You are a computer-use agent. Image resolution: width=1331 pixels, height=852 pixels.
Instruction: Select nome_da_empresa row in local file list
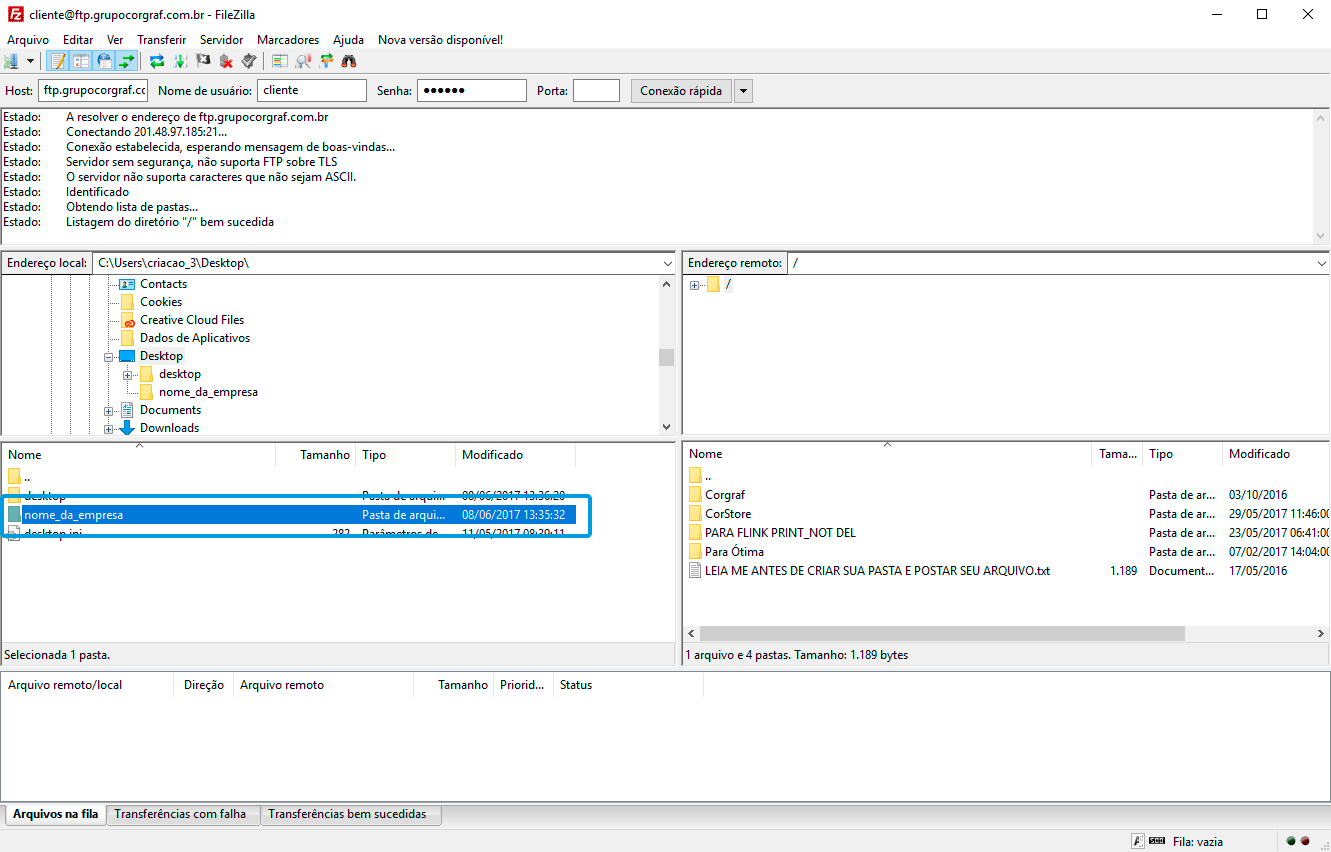point(290,515)
